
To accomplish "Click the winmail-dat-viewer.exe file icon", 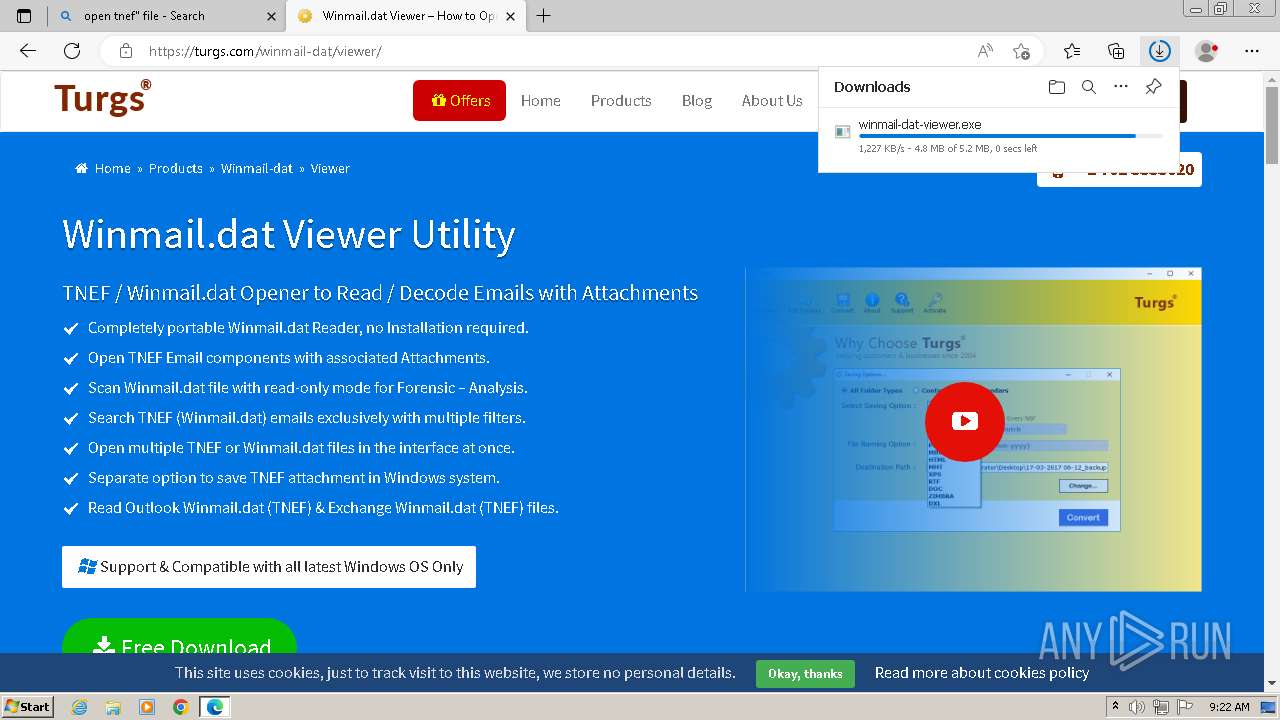I will tap(843, 132).
